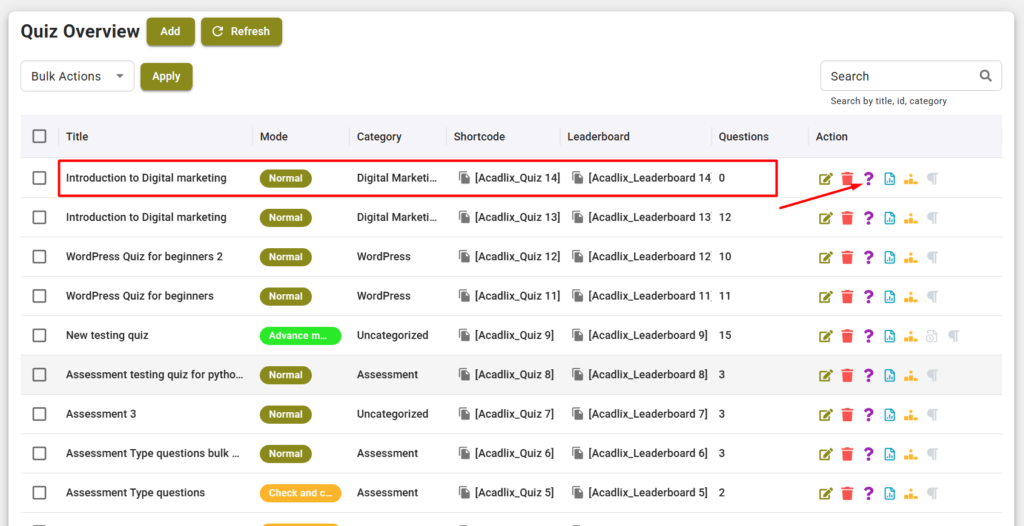This screenshot has height=526, width=1024.
Task: Check WordPress Quiz for beginners (Quiz 11) row
Action: 40,296
